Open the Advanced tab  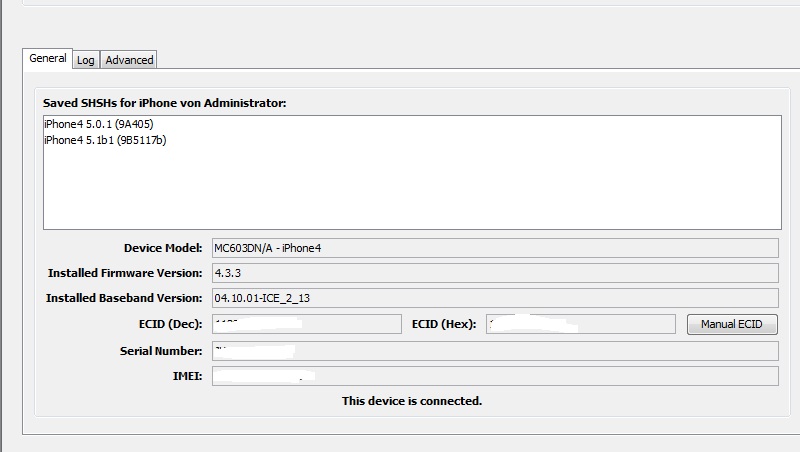tap(129, 60)
